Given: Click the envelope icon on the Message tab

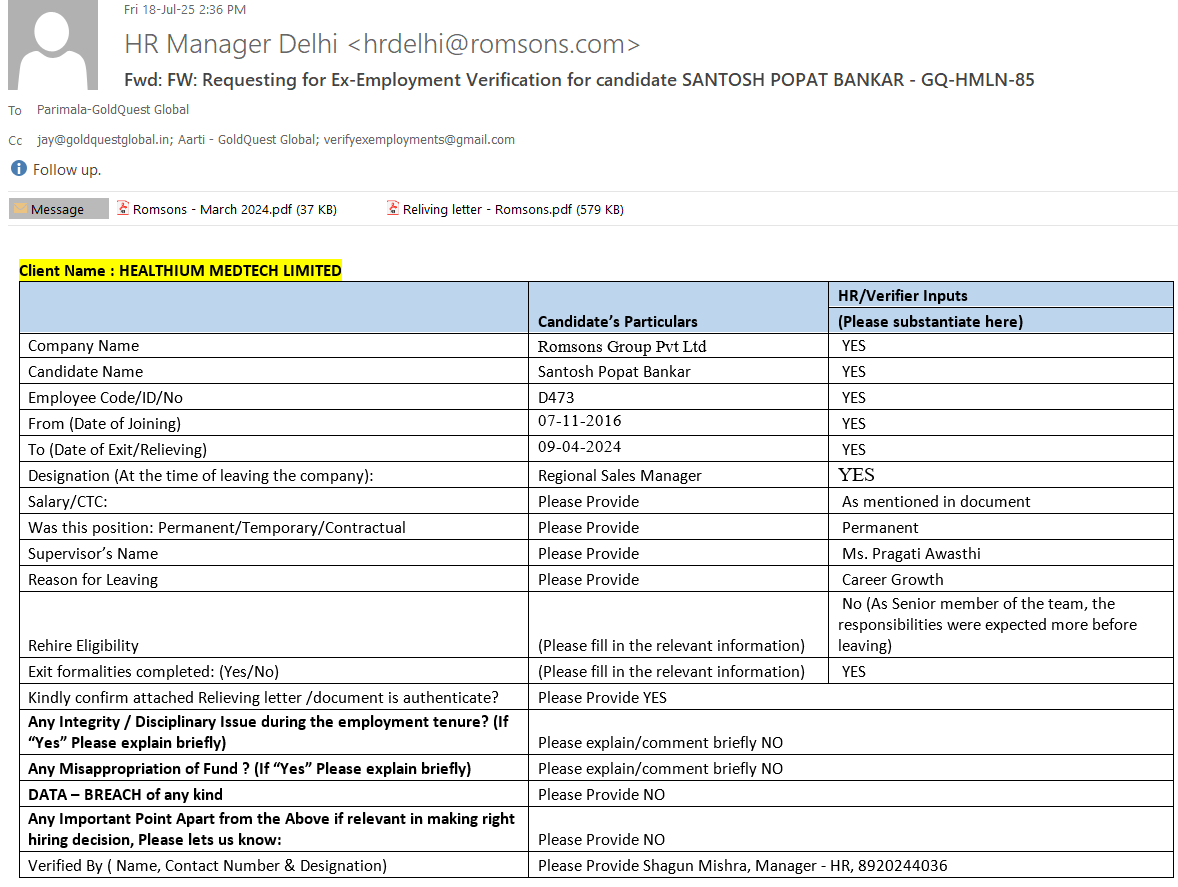Looking at the screenshot, I should coord(20,209).
